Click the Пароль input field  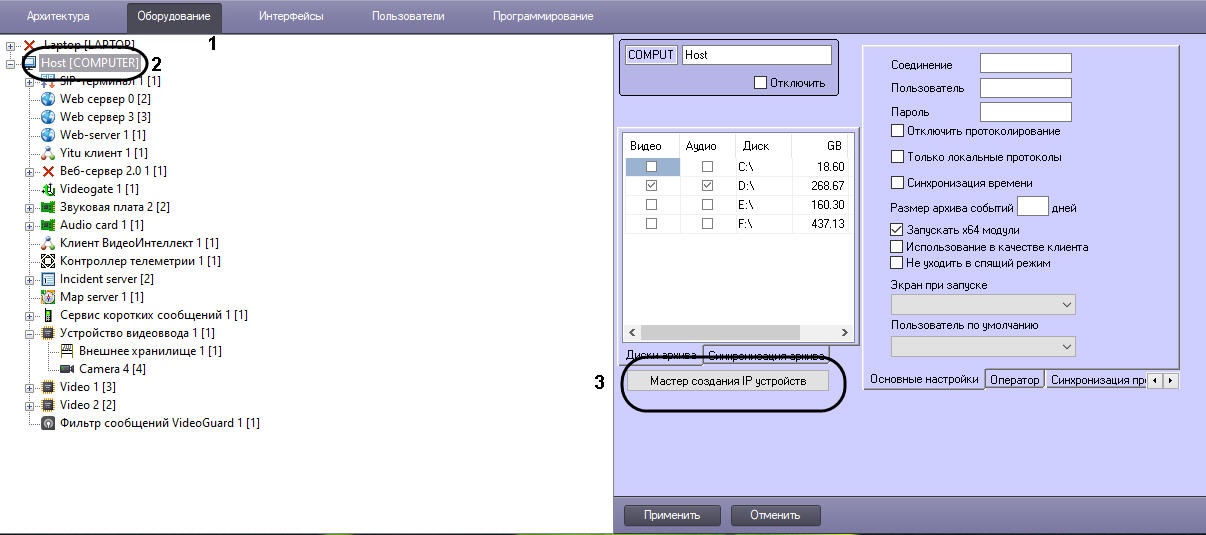point(1025,112)
